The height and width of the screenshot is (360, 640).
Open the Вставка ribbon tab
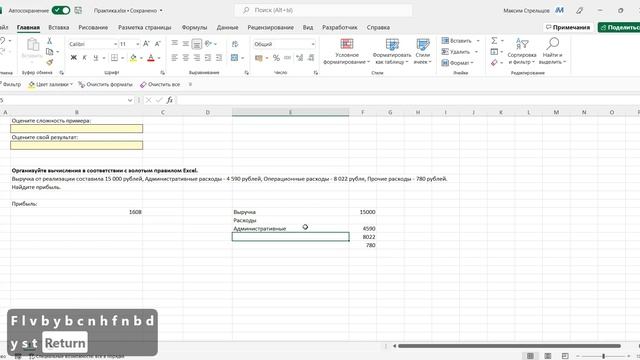[59, 27]
